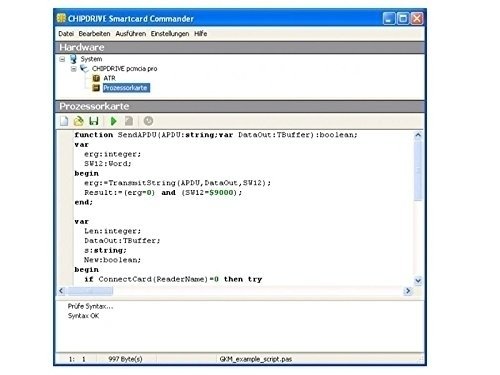The image size is (500, 375).
Task: Click the grayed-out clock icon in toolbar
Action: pos(148,121)
